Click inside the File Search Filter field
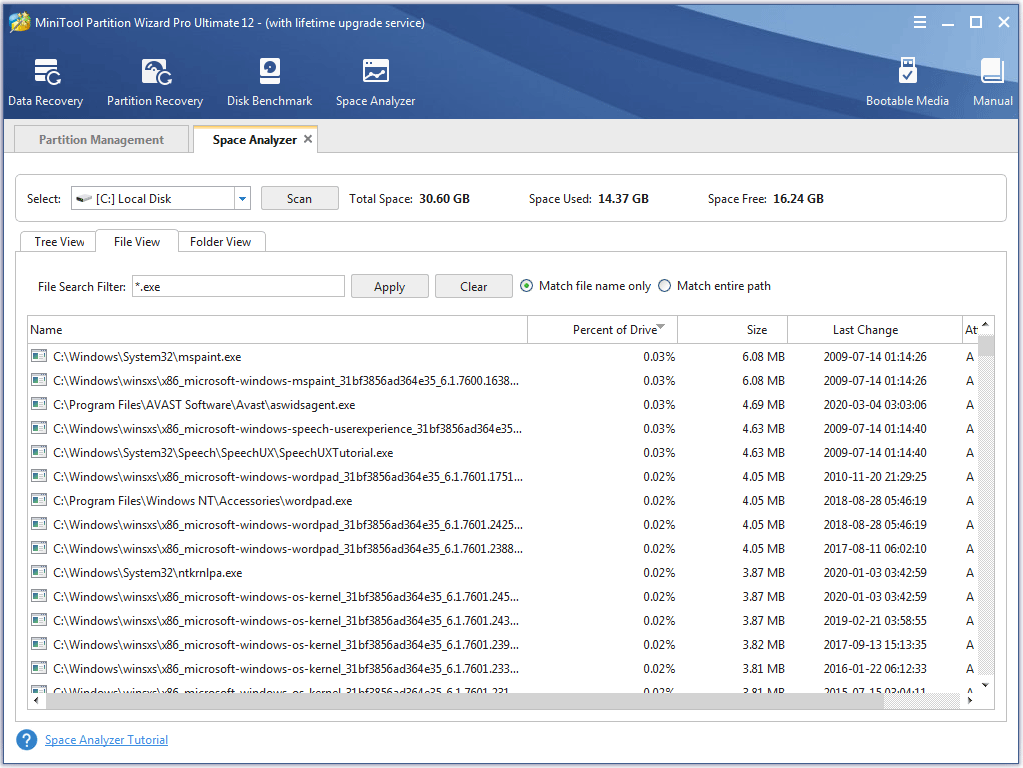The image size is (1023, 768). (x=238, y=286)
